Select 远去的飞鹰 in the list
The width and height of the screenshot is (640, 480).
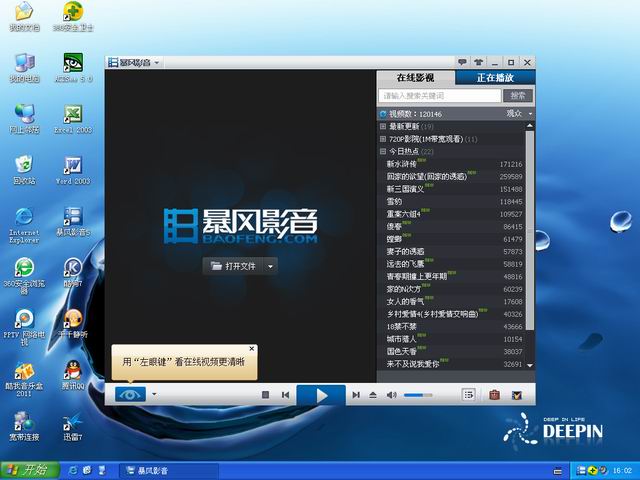click(x=452, y=264)
